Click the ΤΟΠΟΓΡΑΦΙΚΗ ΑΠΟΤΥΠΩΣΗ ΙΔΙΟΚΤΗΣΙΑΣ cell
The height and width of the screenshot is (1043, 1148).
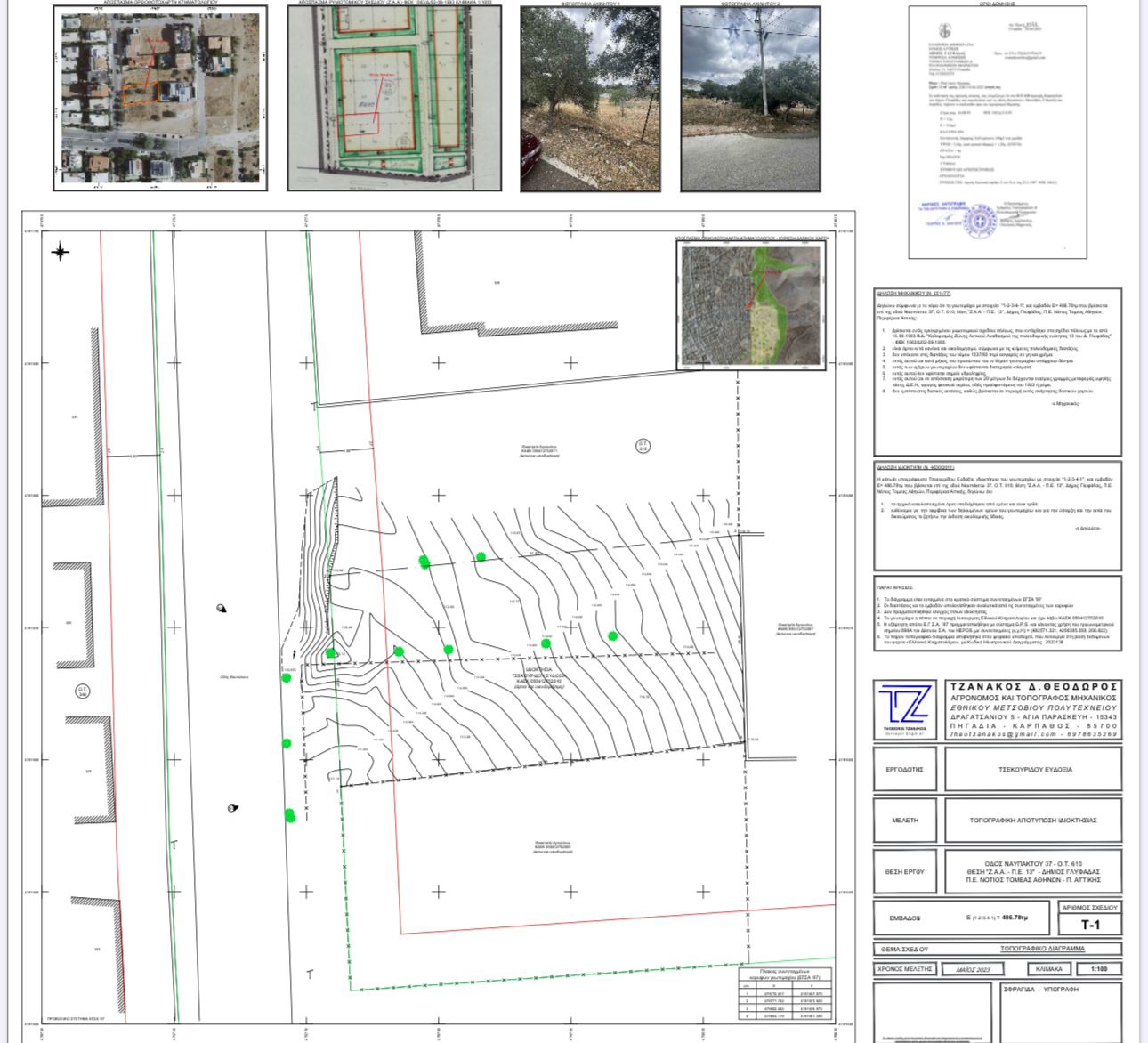1035,820
